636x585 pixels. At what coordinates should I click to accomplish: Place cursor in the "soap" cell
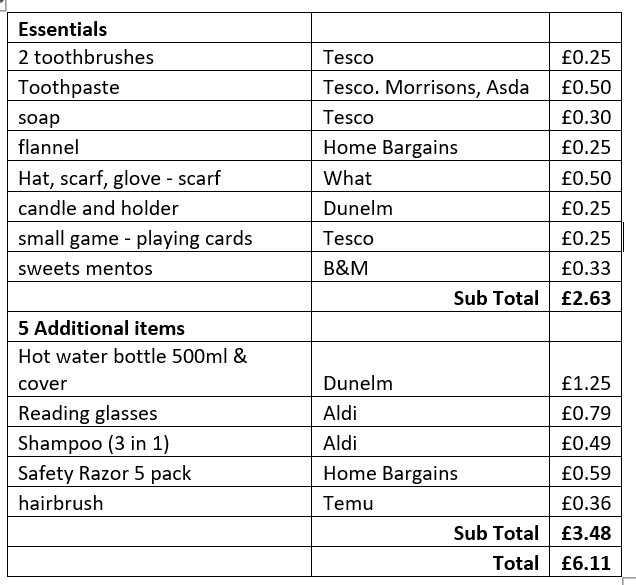click(39, 117)
